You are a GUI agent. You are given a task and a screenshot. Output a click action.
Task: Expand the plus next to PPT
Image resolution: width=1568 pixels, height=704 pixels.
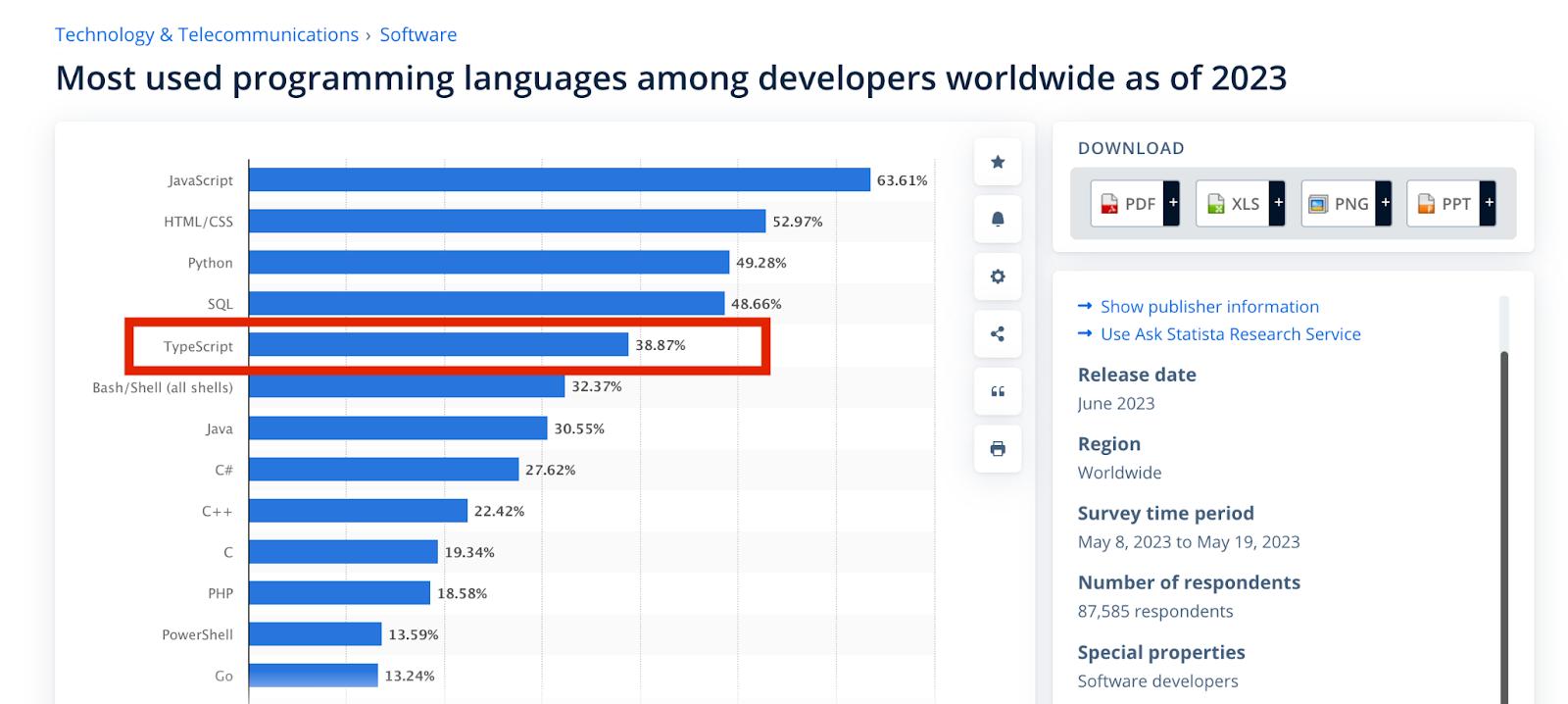click(1489, 204)
